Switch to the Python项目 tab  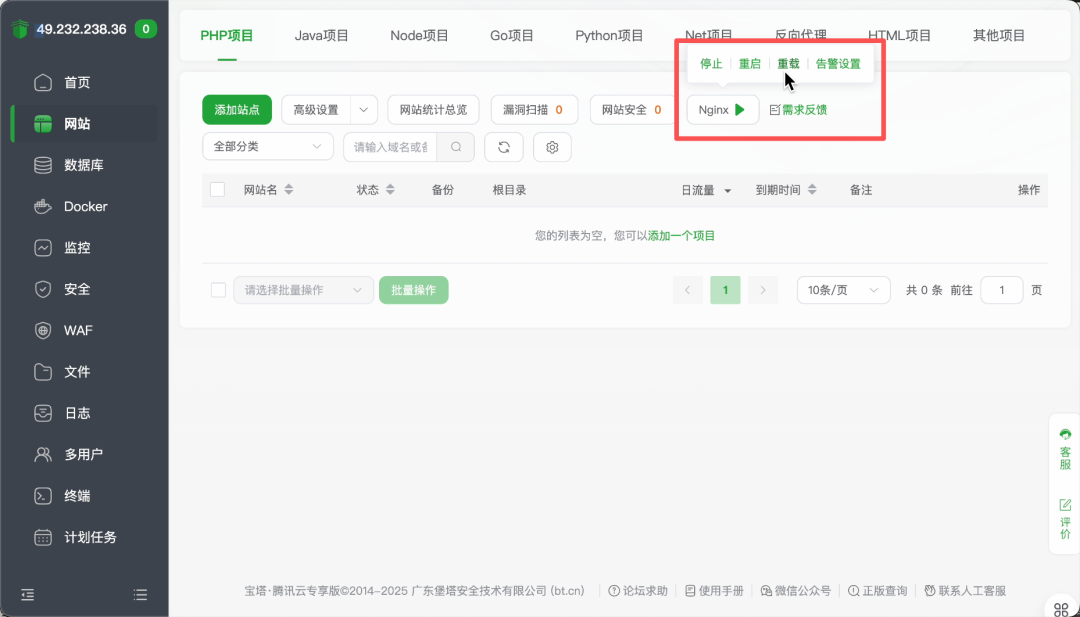coord(609,35)
